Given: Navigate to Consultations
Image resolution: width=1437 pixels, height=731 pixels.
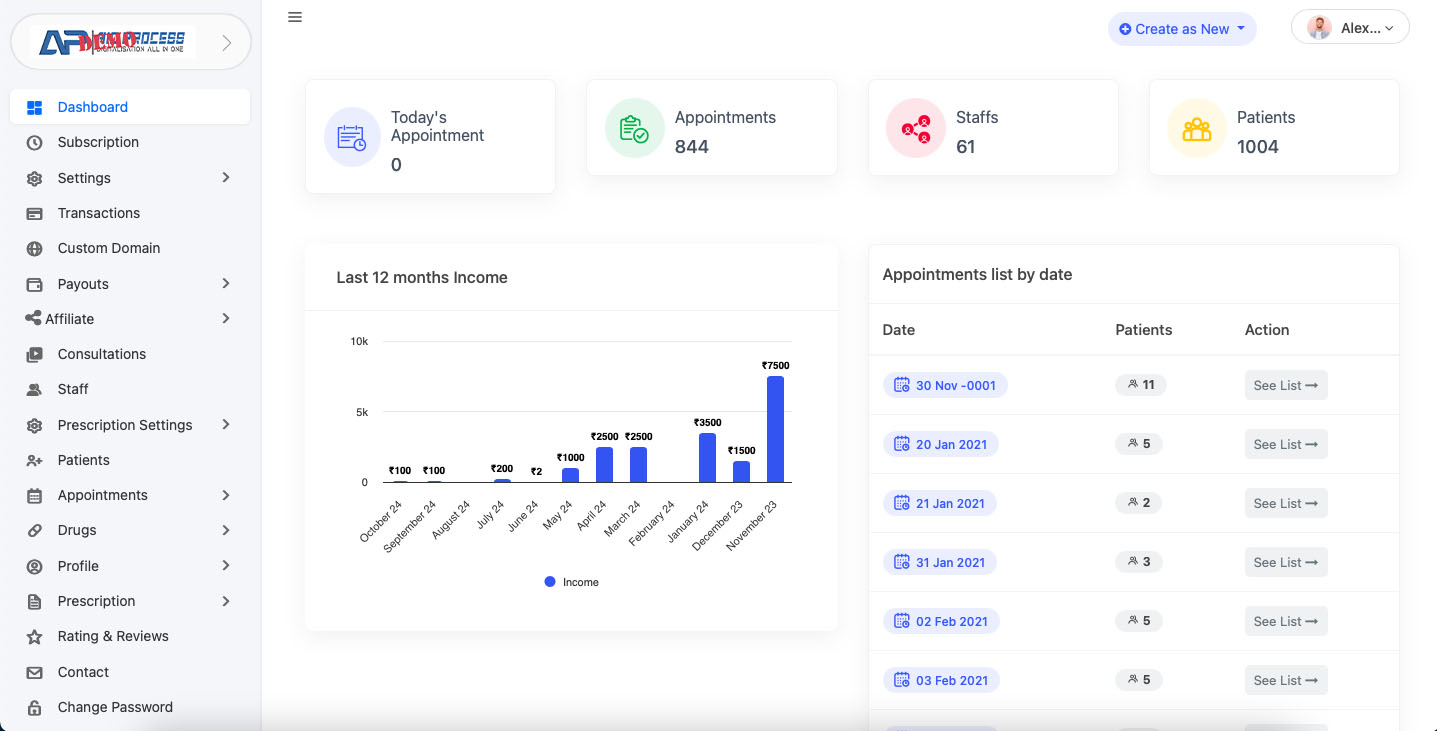Looking at the screenshot, I should point(130,354).
